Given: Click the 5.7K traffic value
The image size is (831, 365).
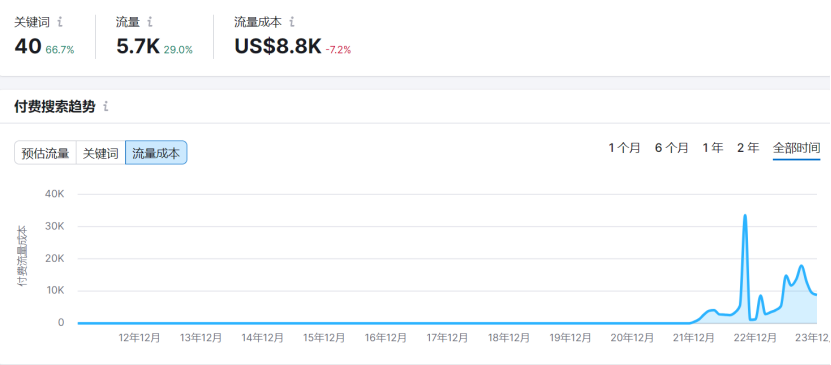Looking at the screenshot, I should (x=138, y=47).
